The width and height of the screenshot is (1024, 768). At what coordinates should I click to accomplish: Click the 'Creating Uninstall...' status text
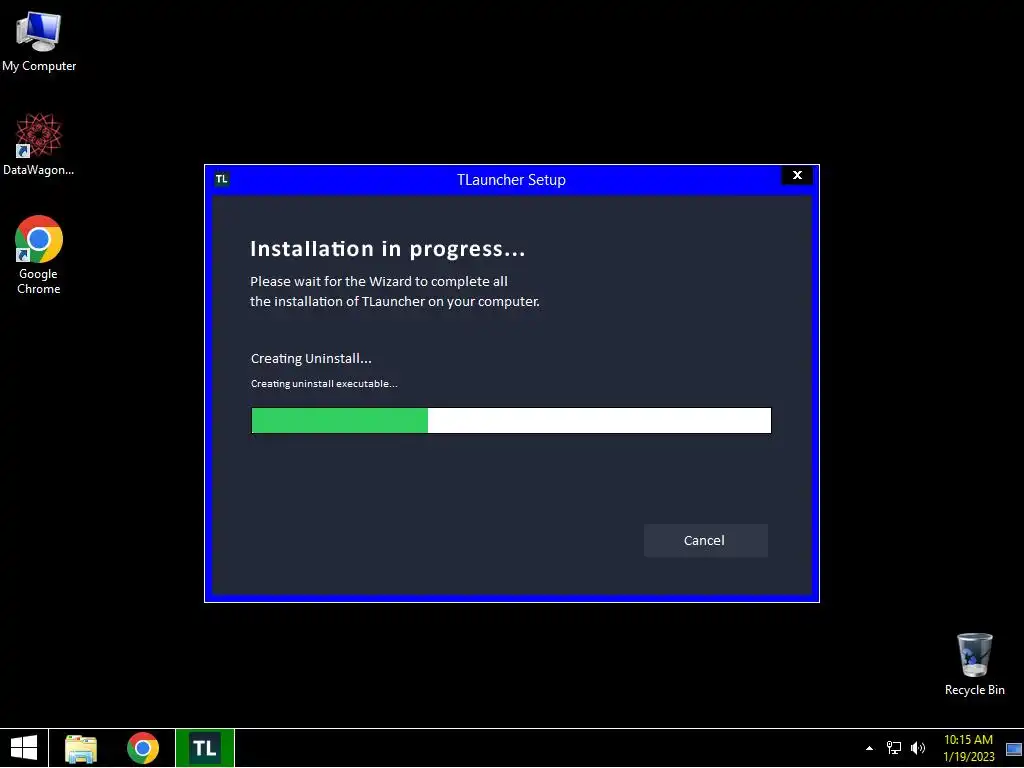[x=312, y=359]
